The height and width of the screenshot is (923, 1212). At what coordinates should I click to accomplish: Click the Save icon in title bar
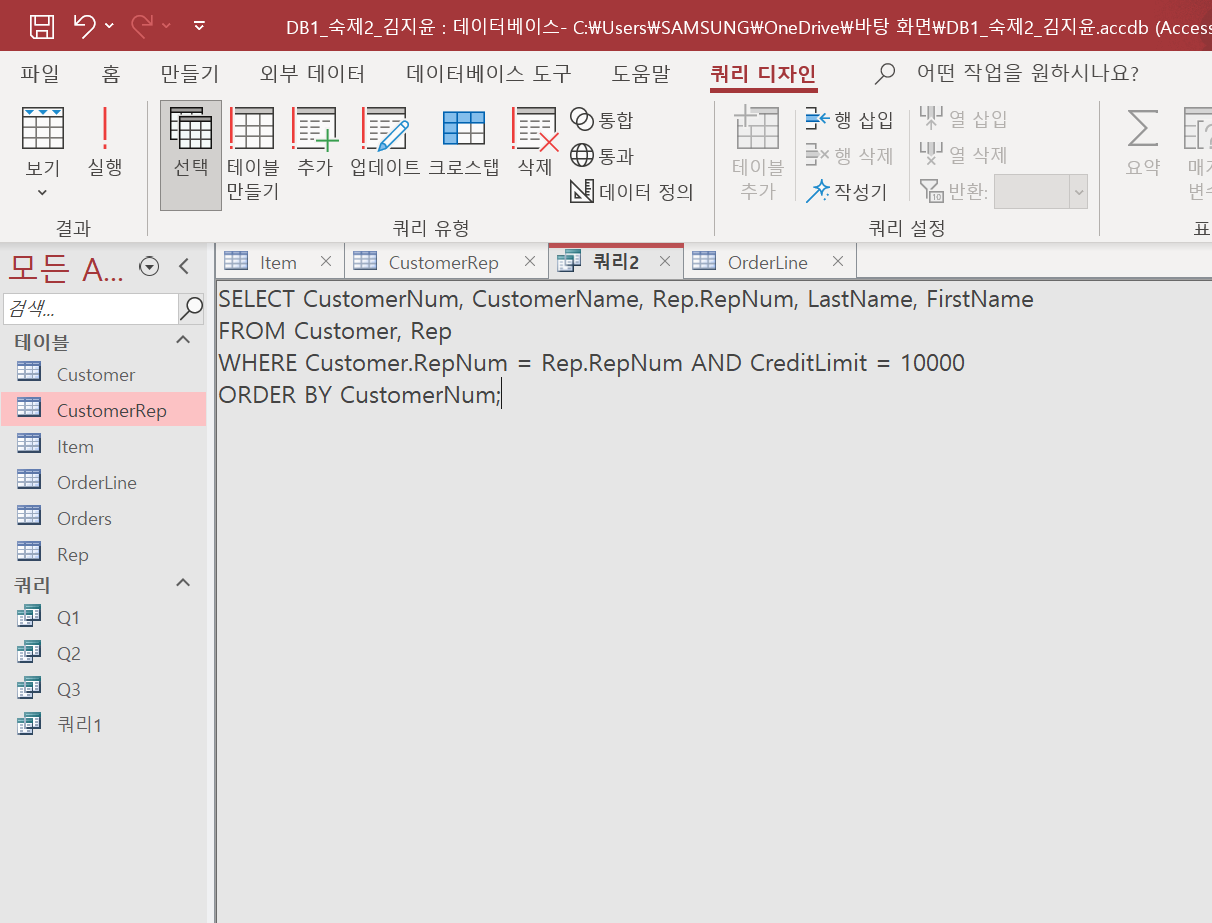42,25
